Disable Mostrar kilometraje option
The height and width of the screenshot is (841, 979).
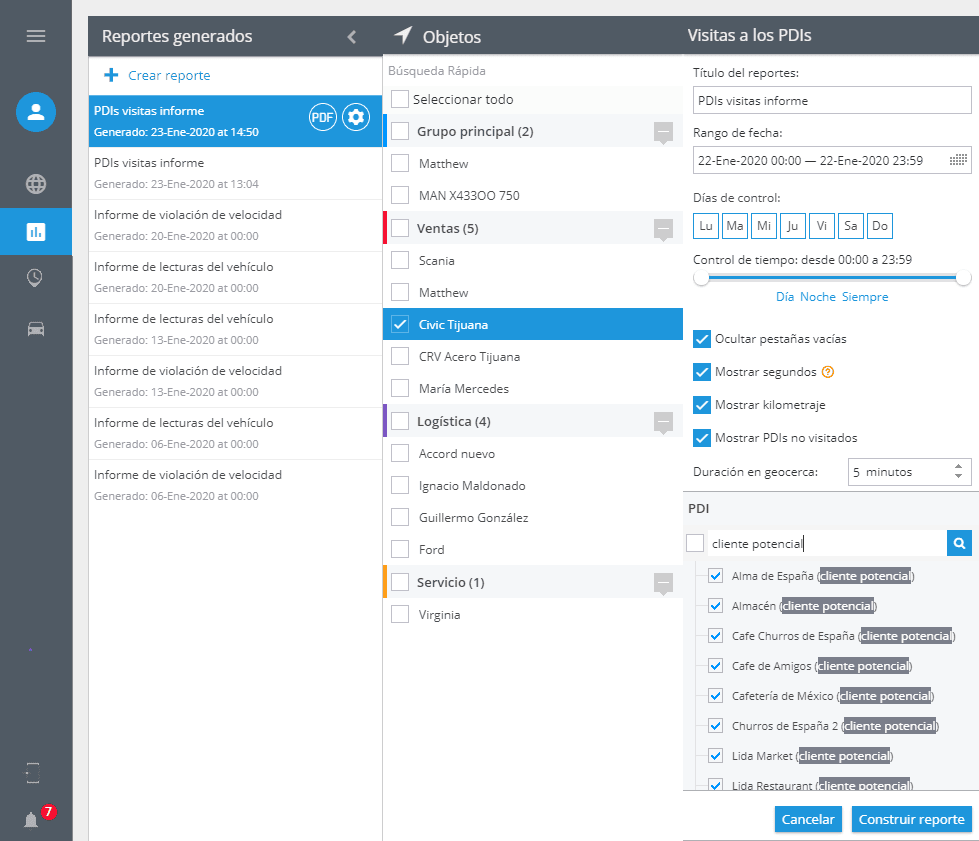pyautogui.click(x=702, y=405)
